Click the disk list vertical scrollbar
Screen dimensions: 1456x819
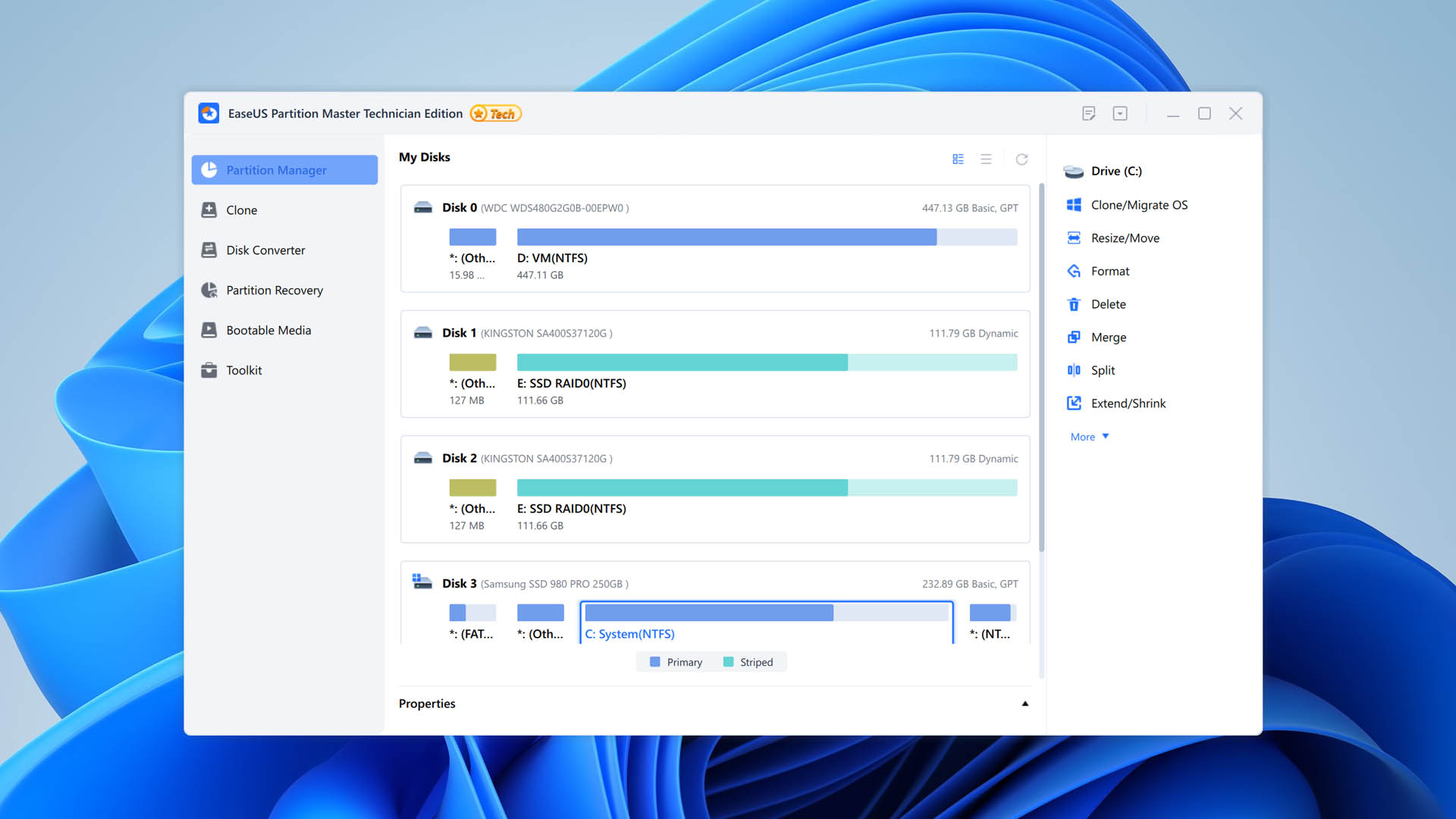(x=1041, y=368)
